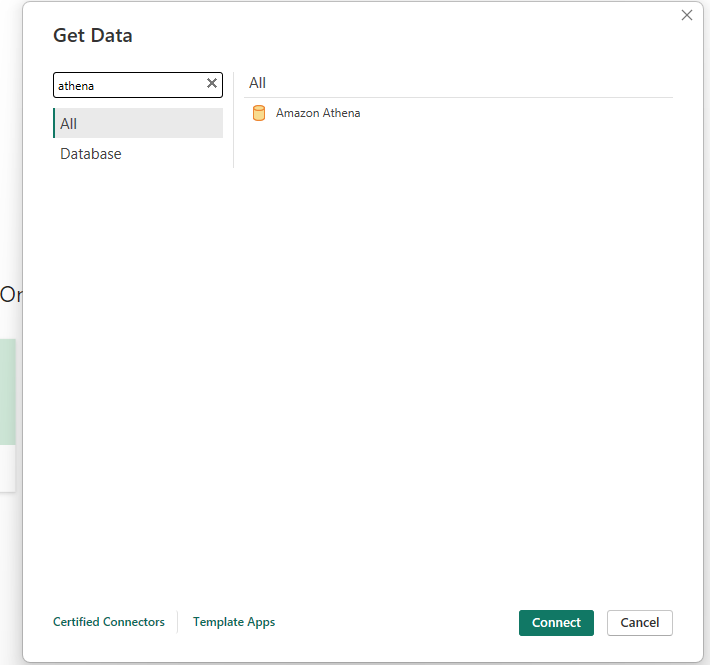Open the Certified Connectors link
Viewport: 710px width, 665px height.
point(109,622)
